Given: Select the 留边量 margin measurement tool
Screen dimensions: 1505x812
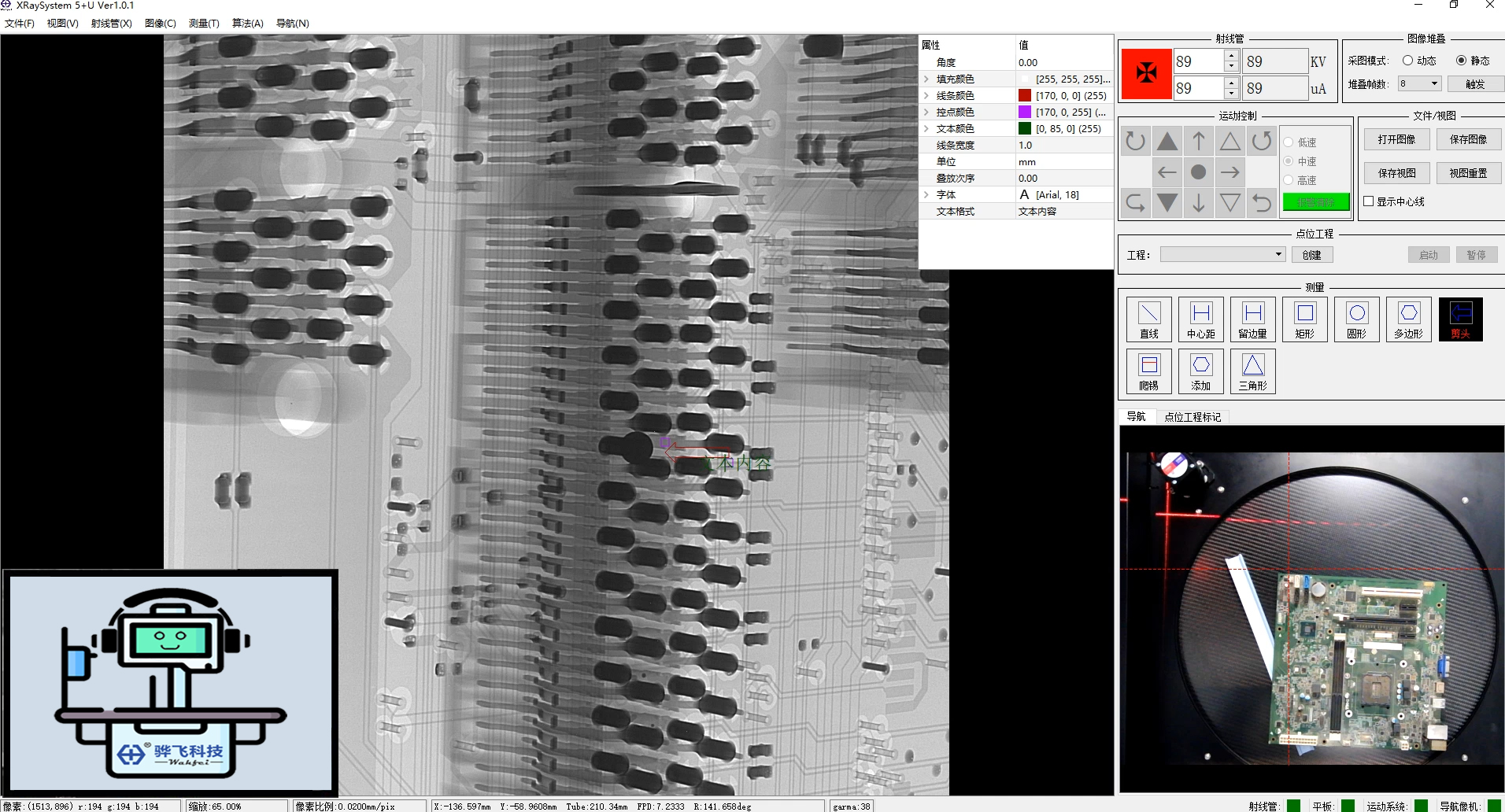Looking at the screenshot, I should (x=1253, y=319).
